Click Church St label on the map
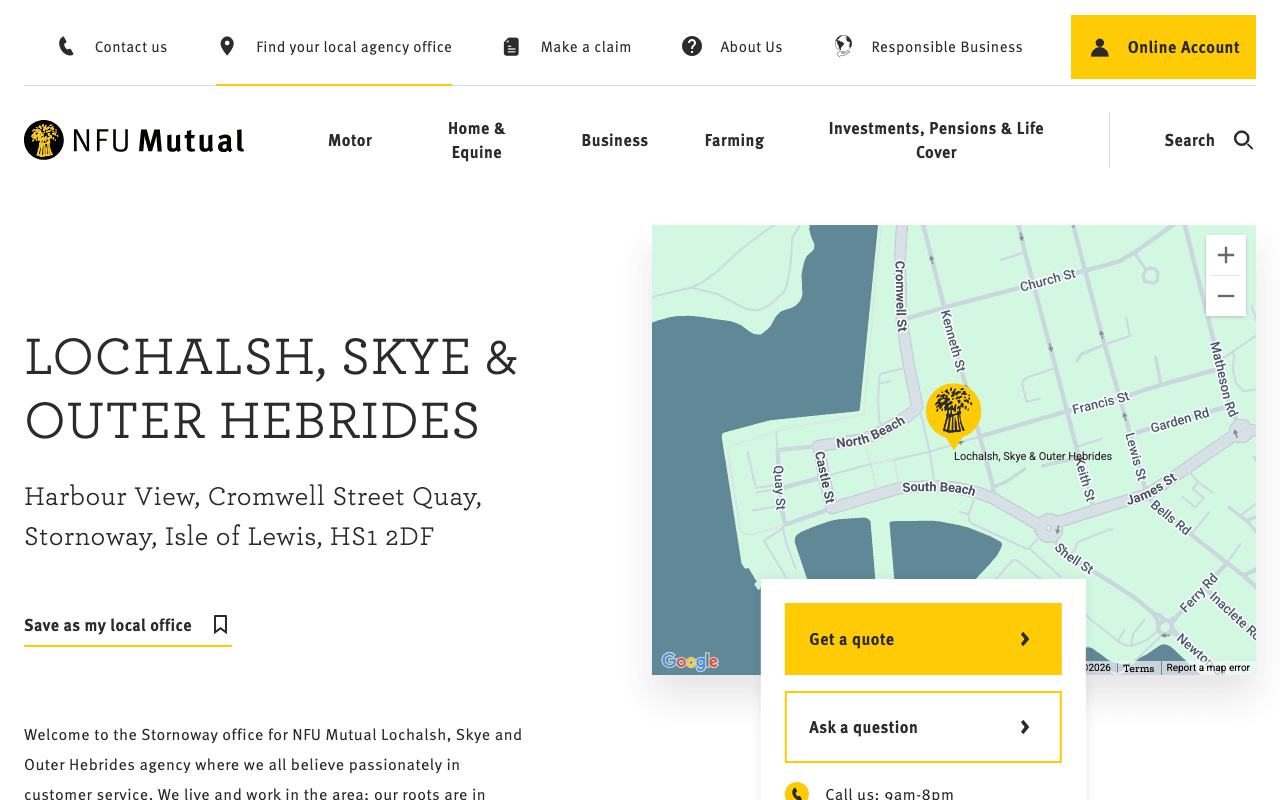The width and height of the screenshot is (1280, 800). coord(1048,281)
